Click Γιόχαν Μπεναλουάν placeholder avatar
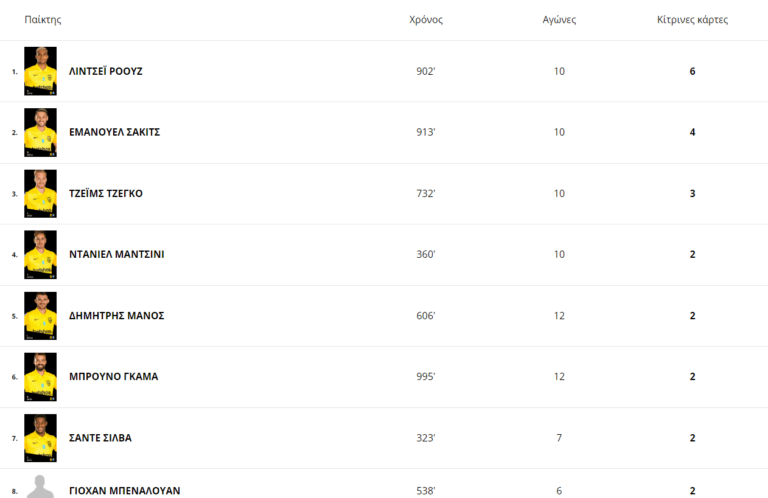Viewport: 768px width, 498px height. tap(40, 487)
